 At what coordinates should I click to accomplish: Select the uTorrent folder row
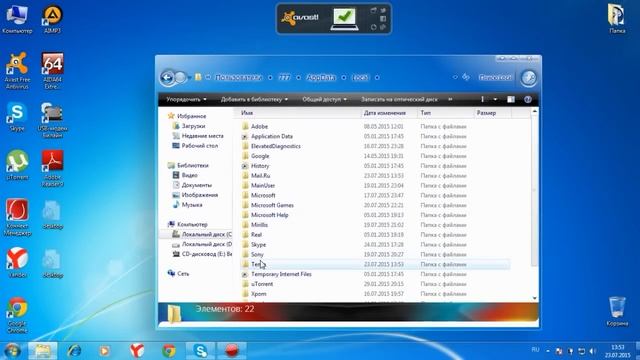point(375,284)
